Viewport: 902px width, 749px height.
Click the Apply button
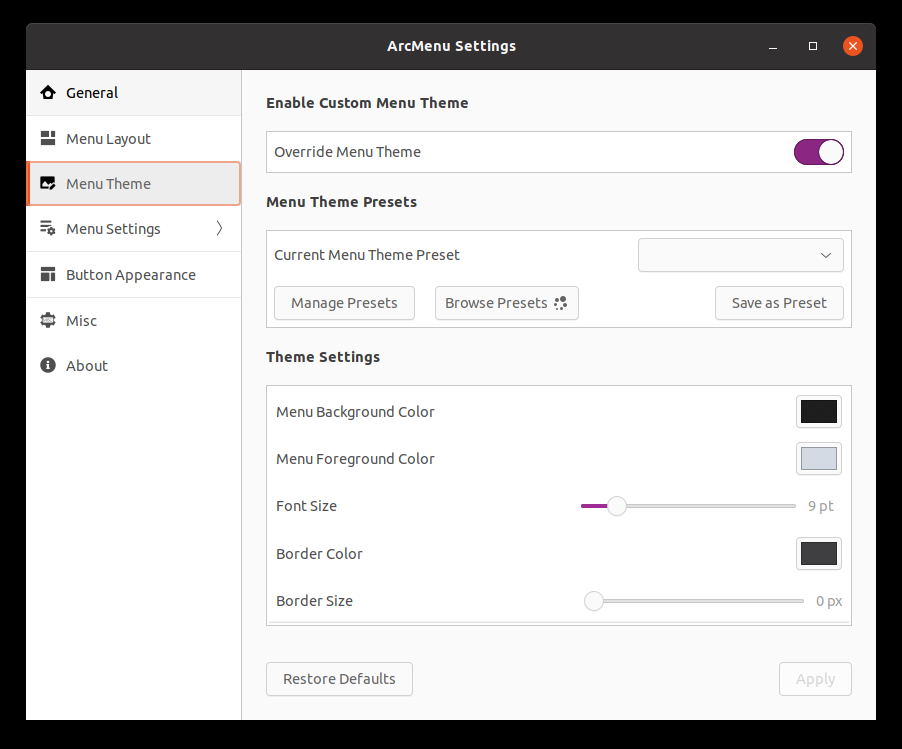[x=815, y=679]
